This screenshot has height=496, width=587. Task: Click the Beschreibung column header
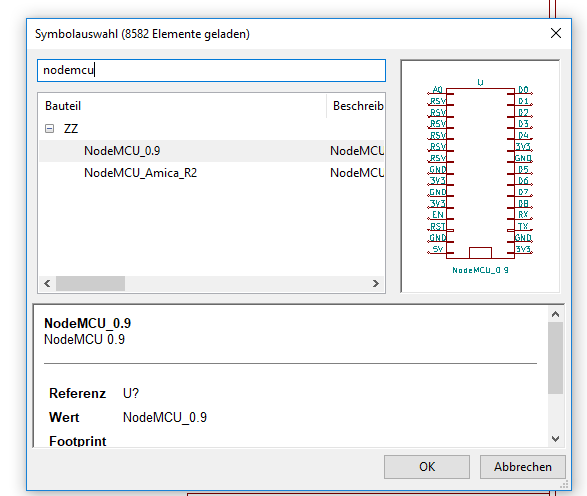coord(356,106)
